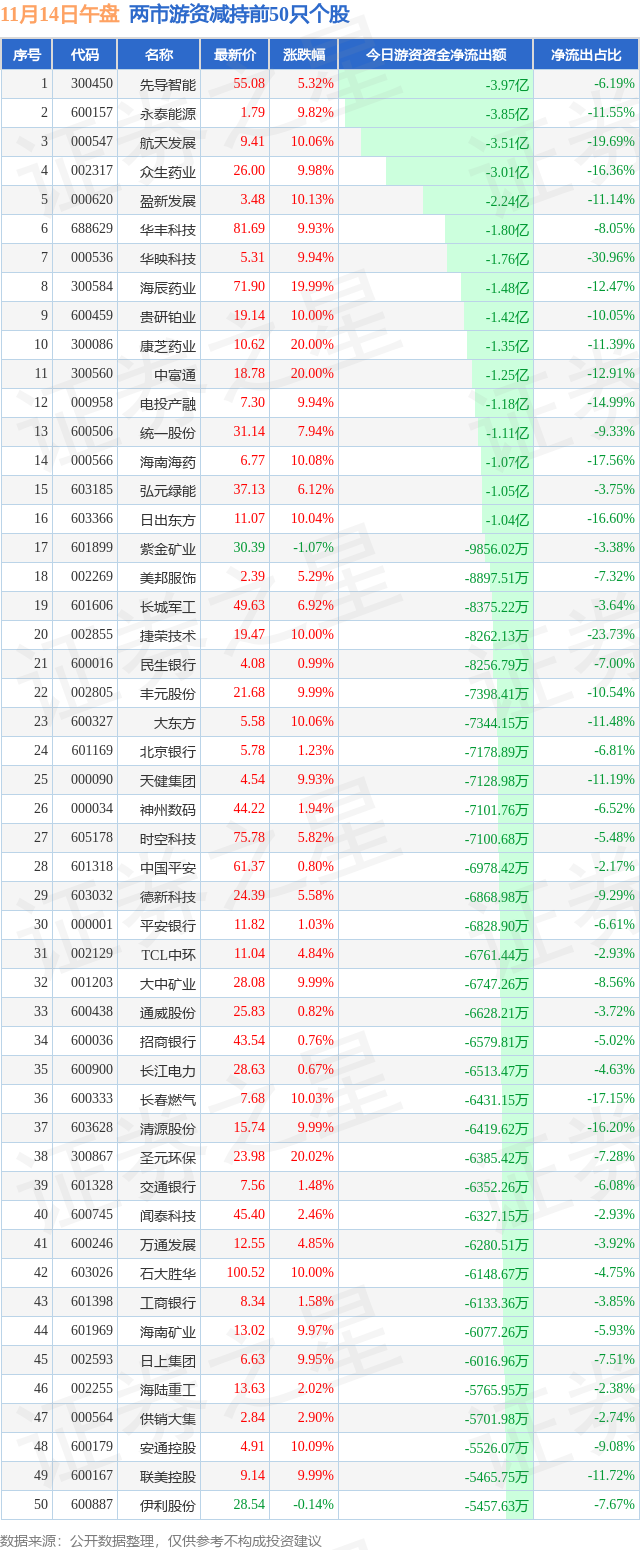Select stock name 工商银行
The image size is (640, 1550).
click(x=168, y=1302)
